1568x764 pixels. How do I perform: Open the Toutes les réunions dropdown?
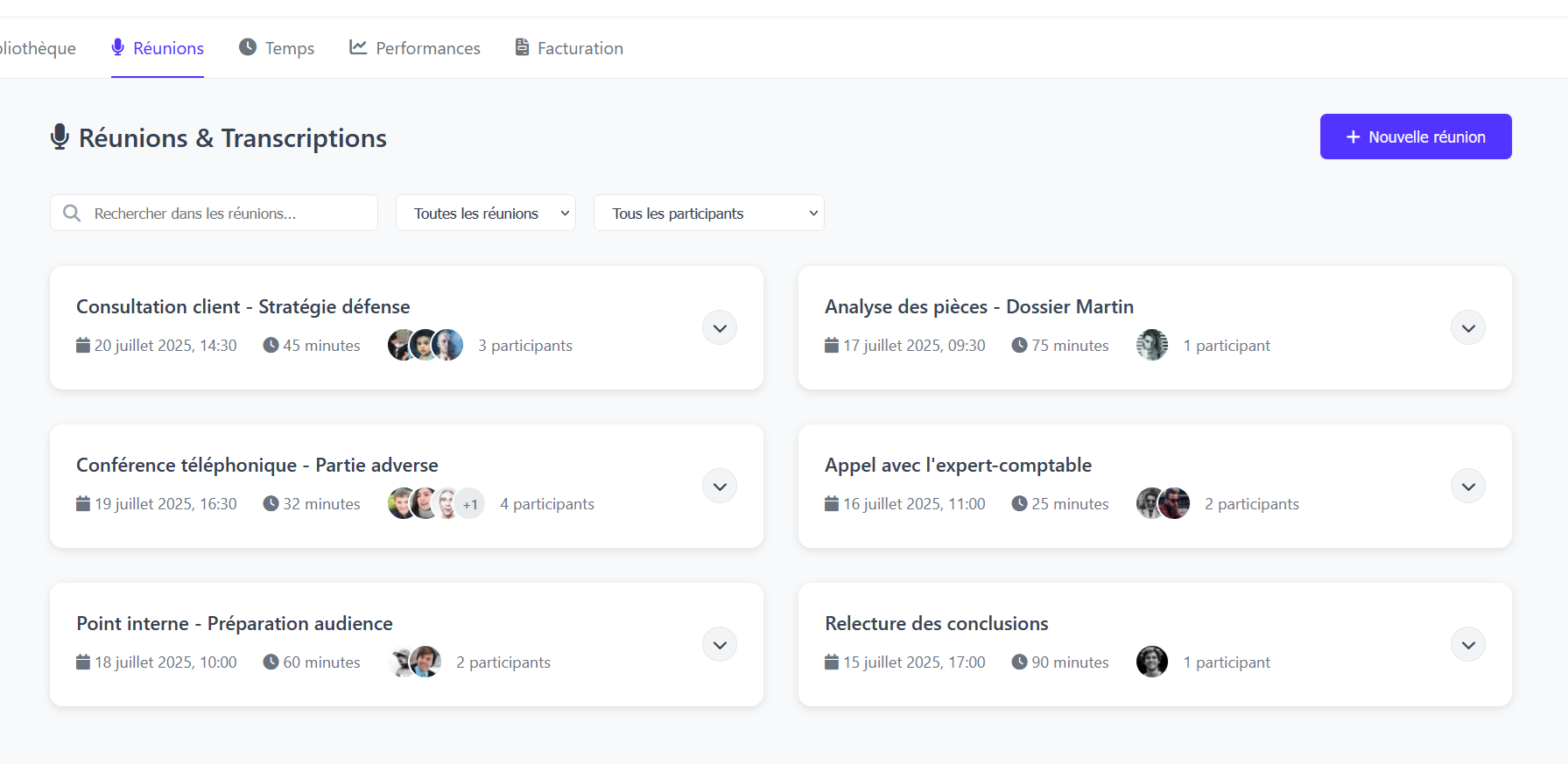[486, 213]
